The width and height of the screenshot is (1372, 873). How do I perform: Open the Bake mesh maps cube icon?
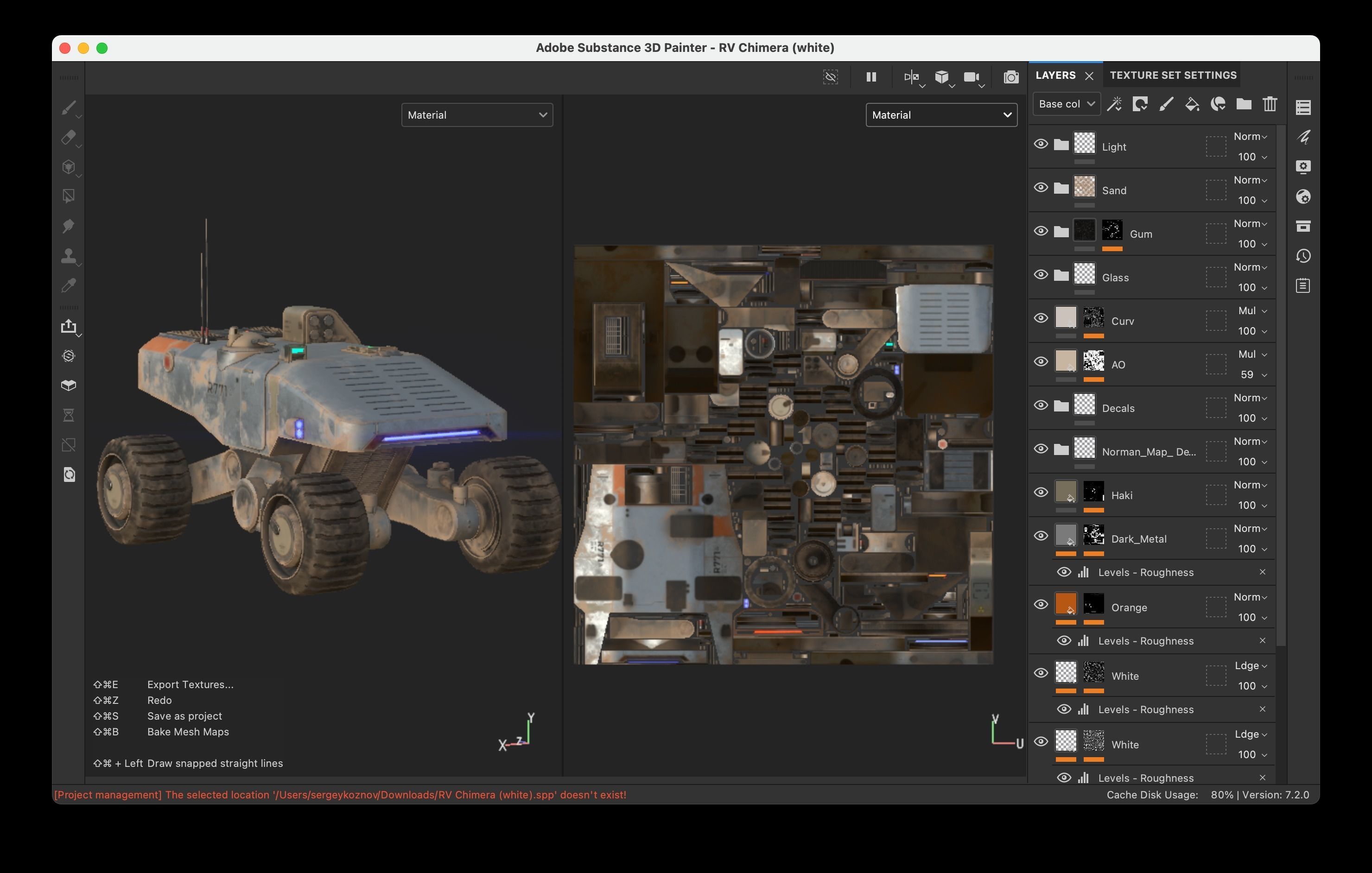pos(69,385)
